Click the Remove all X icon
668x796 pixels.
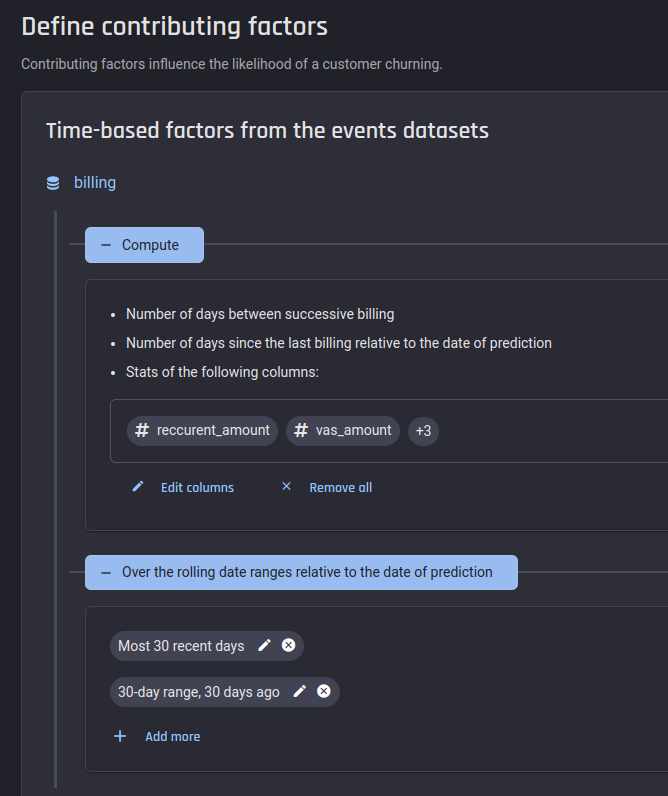(286, 486)
